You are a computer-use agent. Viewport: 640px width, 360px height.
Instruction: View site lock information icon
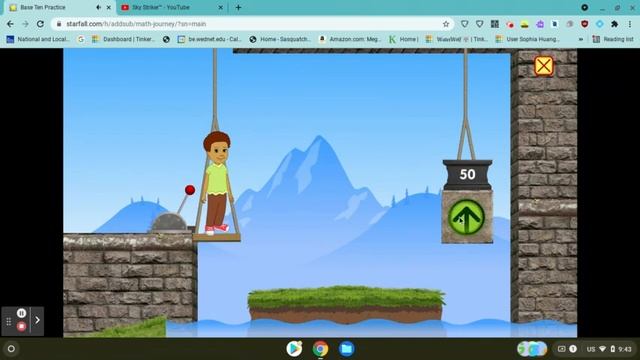point(59,24)
